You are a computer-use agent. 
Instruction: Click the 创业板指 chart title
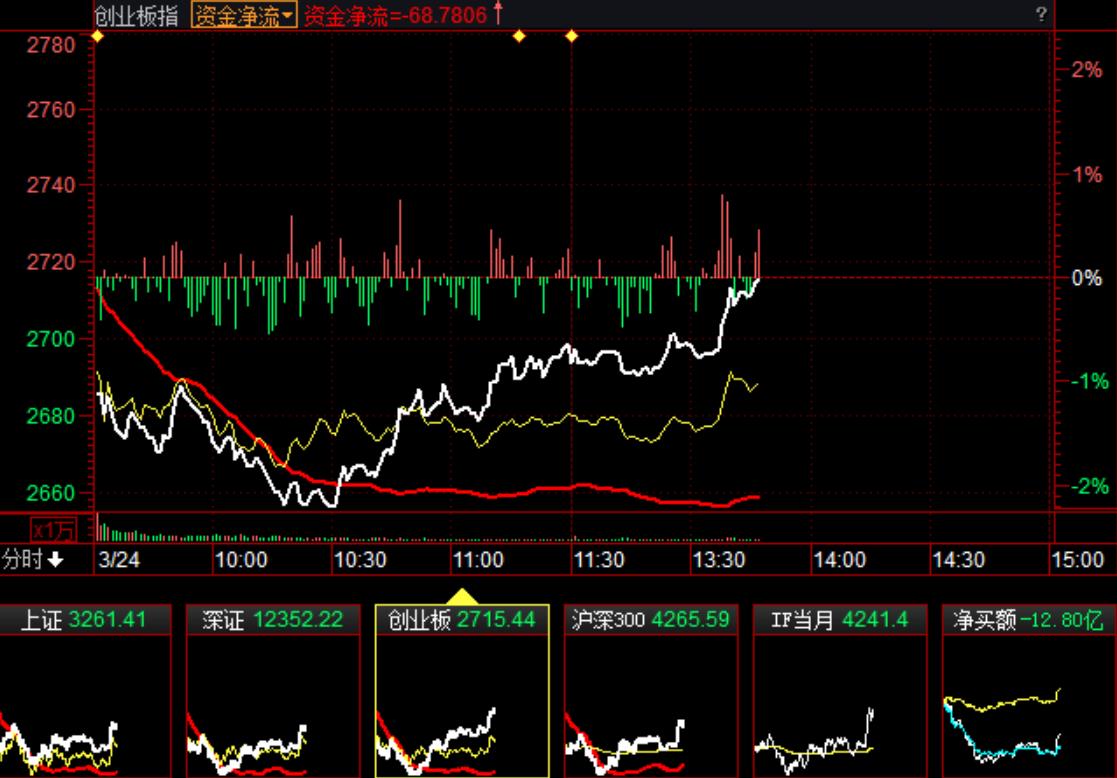137,15
